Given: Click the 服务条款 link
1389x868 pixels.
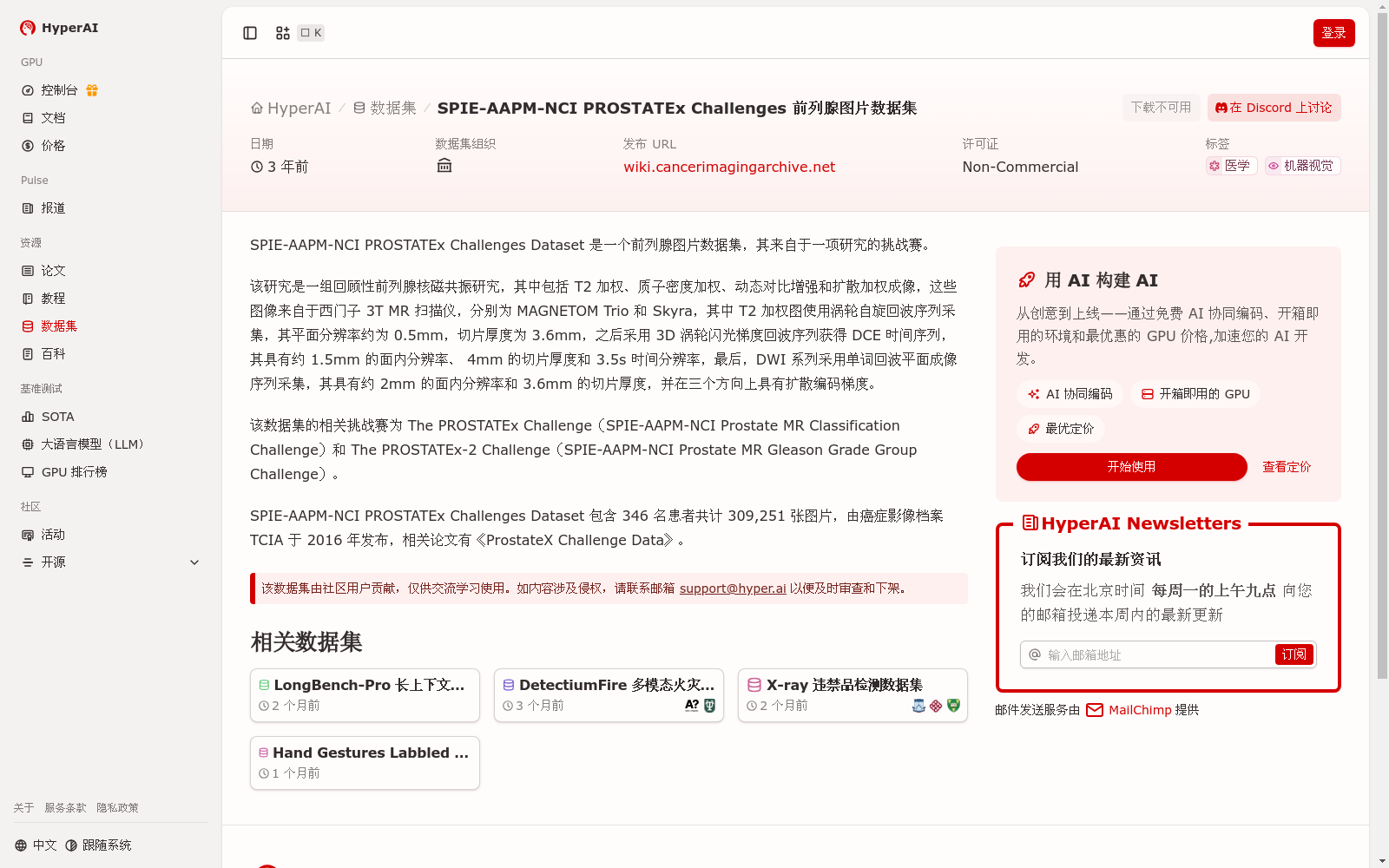Looking at the screenshot, I should pyautogui.click(x=65, y=808).
